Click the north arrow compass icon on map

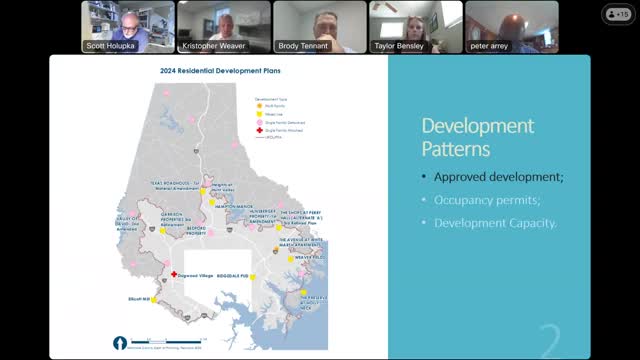120,343
